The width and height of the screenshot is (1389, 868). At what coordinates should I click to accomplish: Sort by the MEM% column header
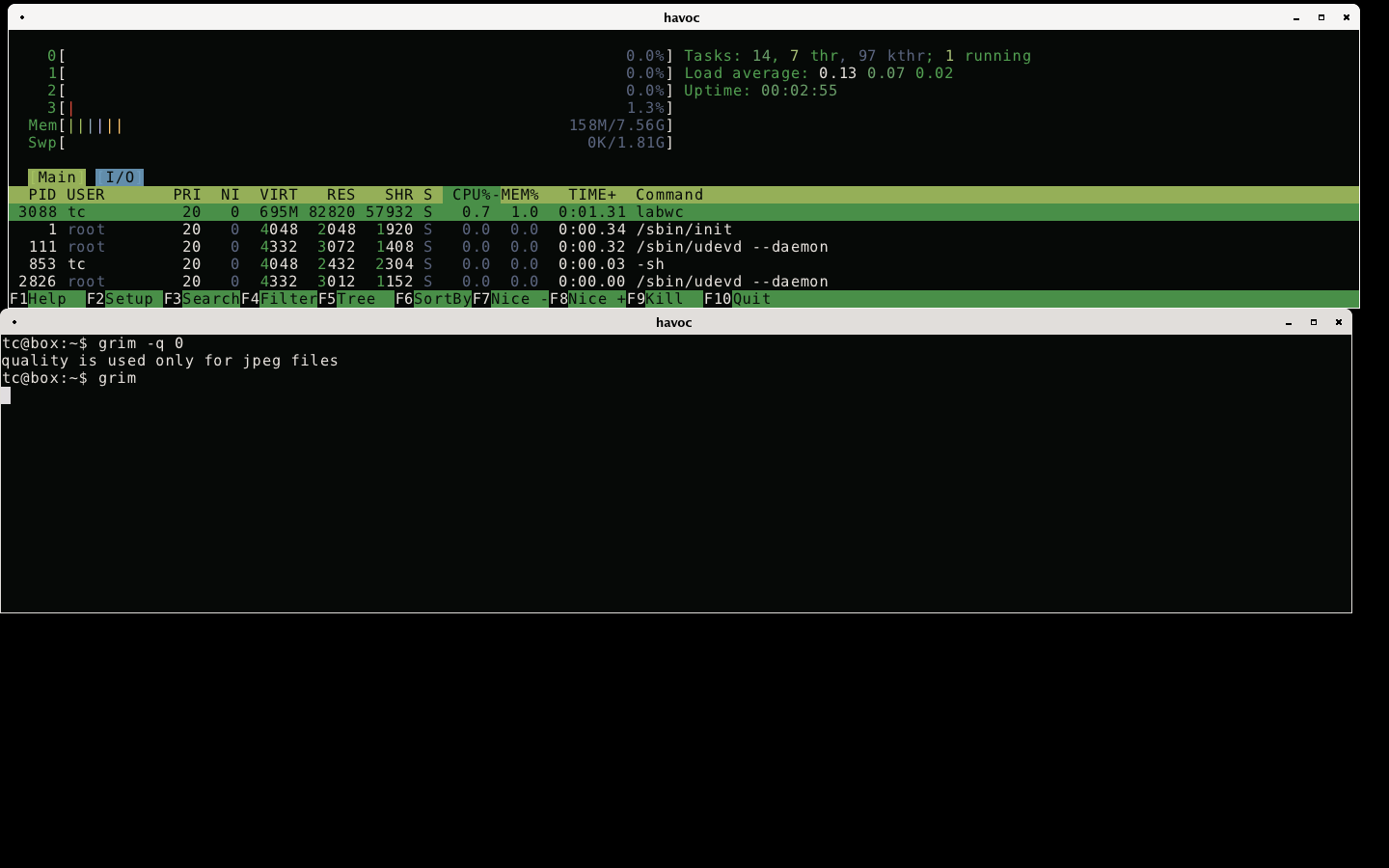520,195
